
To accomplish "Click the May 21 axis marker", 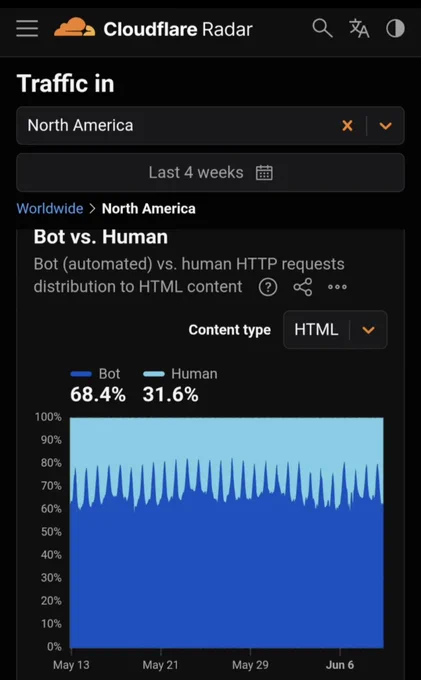I will pyautogui.click(x=160, y=665).
